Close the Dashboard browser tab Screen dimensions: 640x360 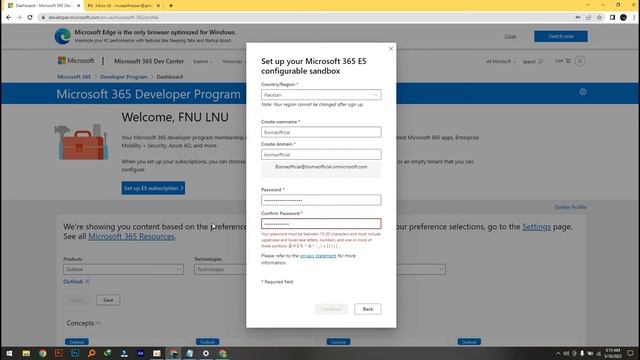[79, 6]
